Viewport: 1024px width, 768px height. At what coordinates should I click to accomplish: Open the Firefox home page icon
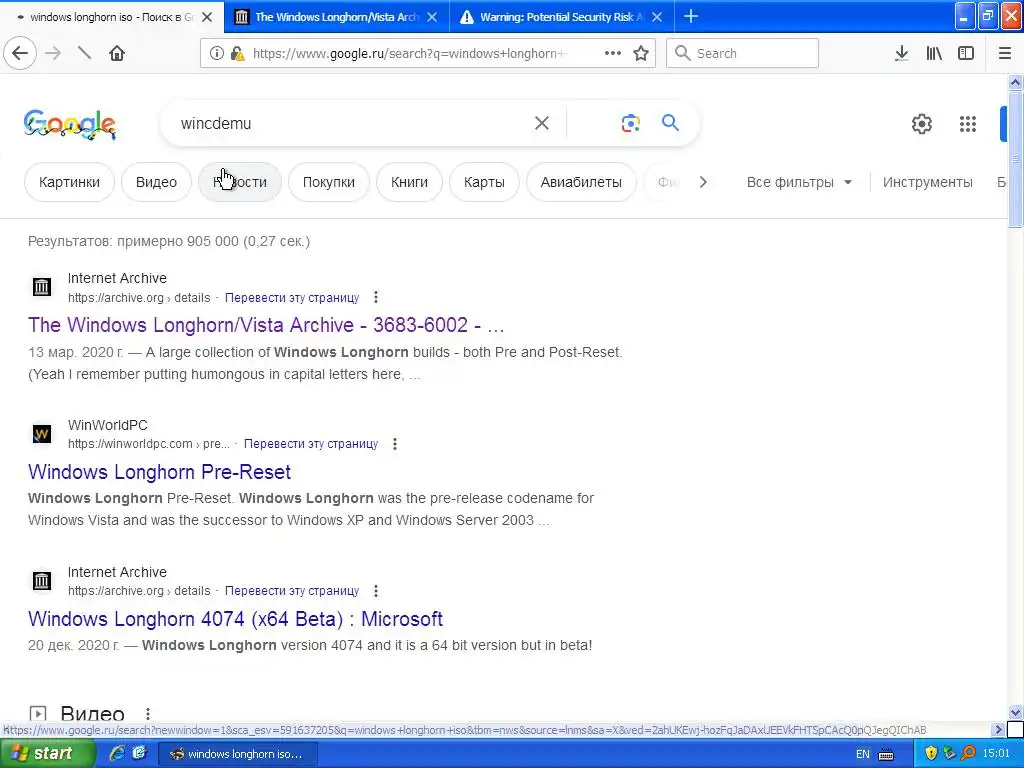[117, 53]
